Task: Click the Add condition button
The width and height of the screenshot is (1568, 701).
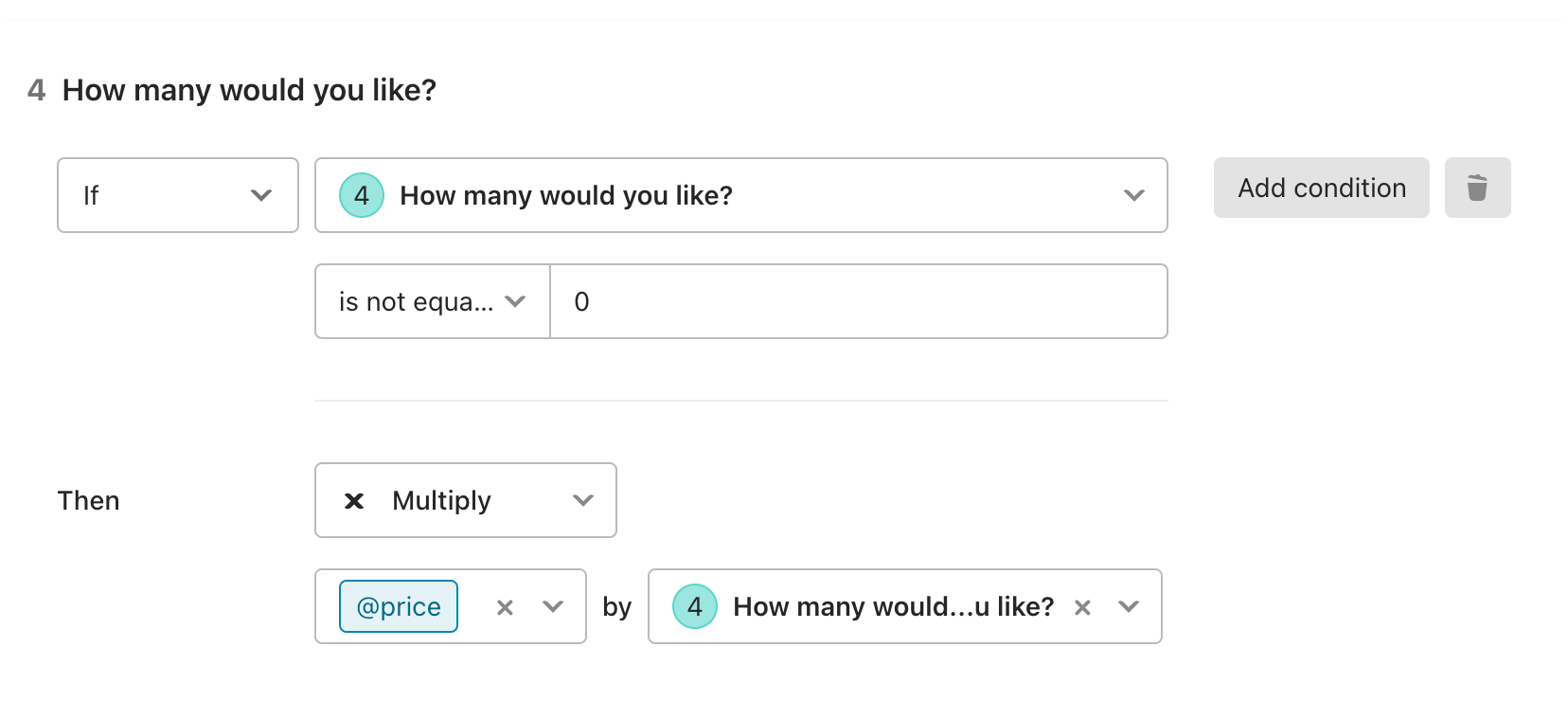Action: coord(1322,188)
